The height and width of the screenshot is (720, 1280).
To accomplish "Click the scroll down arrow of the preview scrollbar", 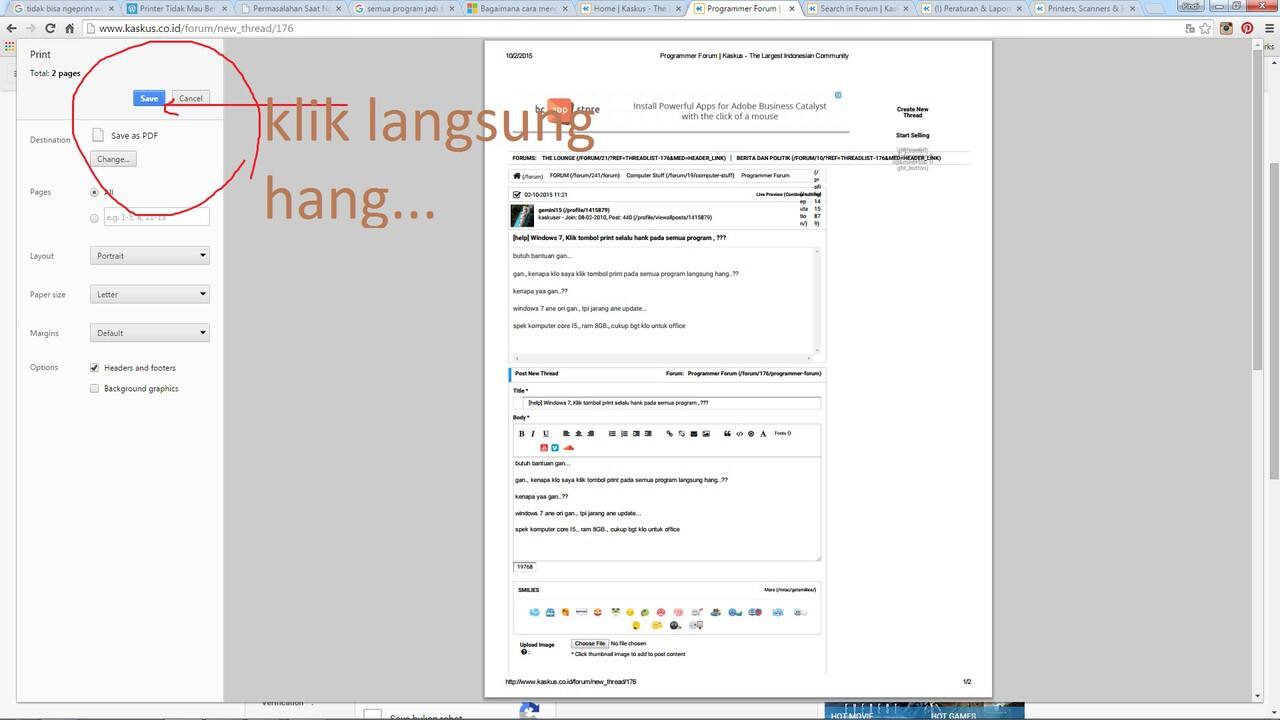I will point(1258,696).
